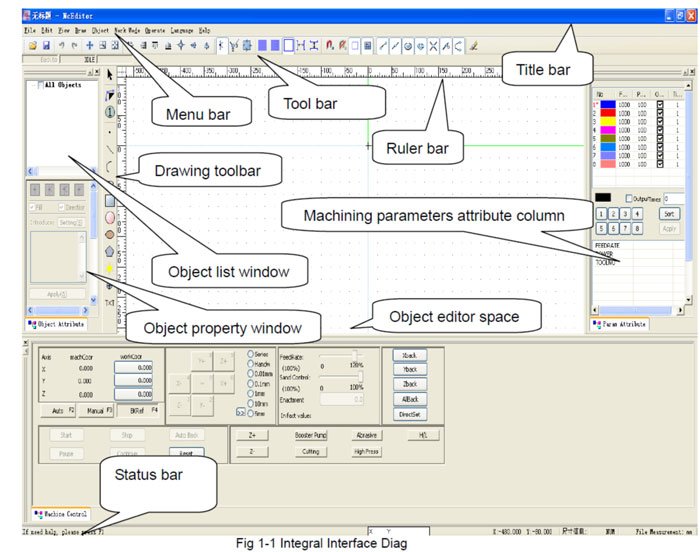
Task: Click the OutputTimes number input field
Action: click(x=673, y=199)
